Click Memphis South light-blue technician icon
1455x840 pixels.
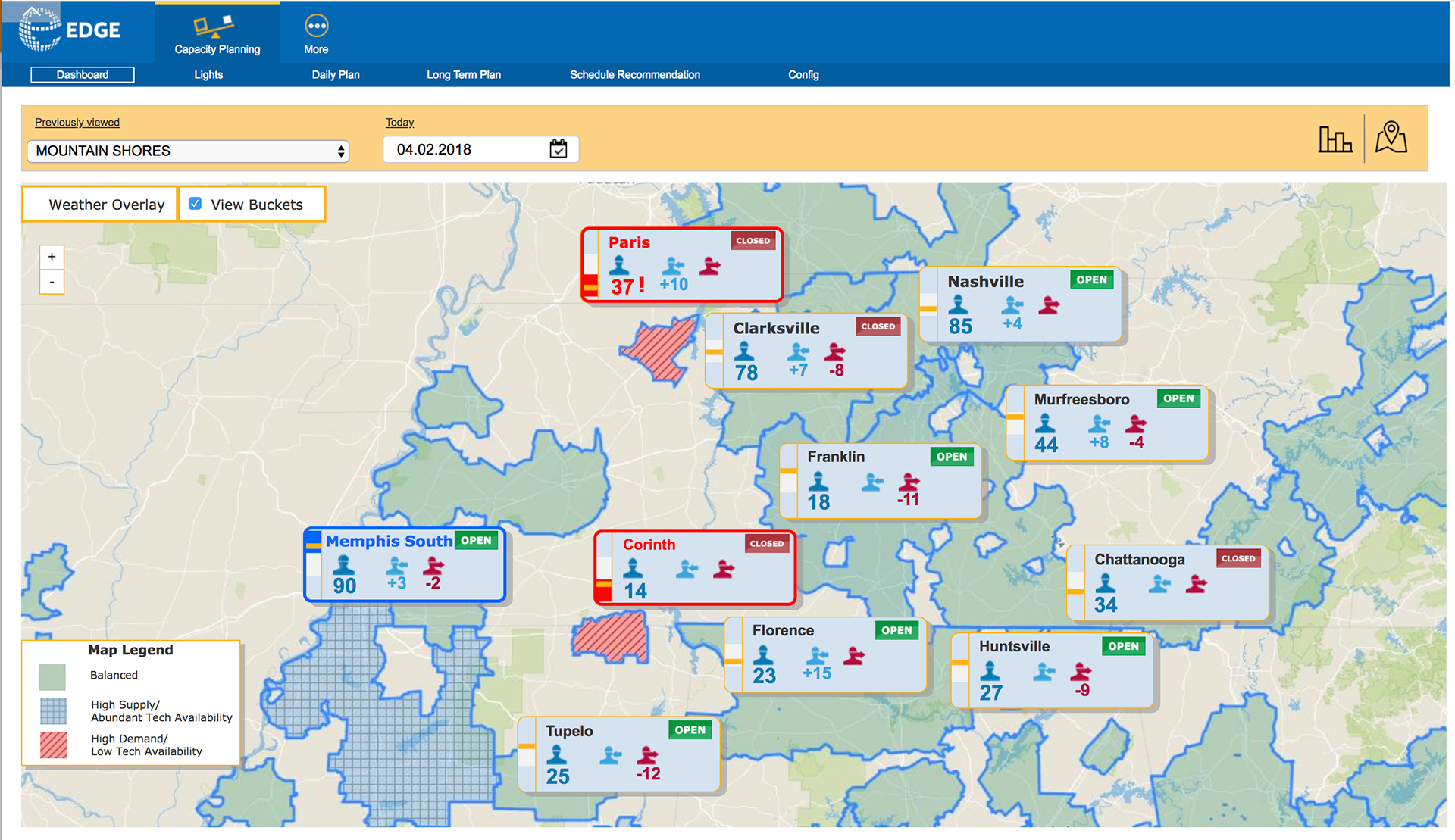click(x=396, y=566)
